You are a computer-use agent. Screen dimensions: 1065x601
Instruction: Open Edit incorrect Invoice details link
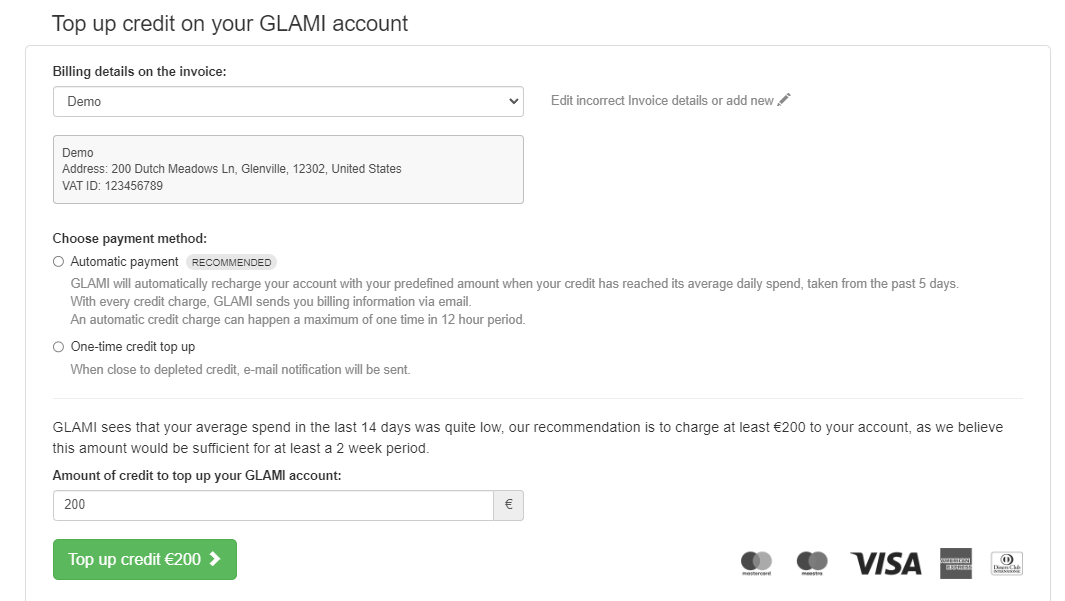662,101
